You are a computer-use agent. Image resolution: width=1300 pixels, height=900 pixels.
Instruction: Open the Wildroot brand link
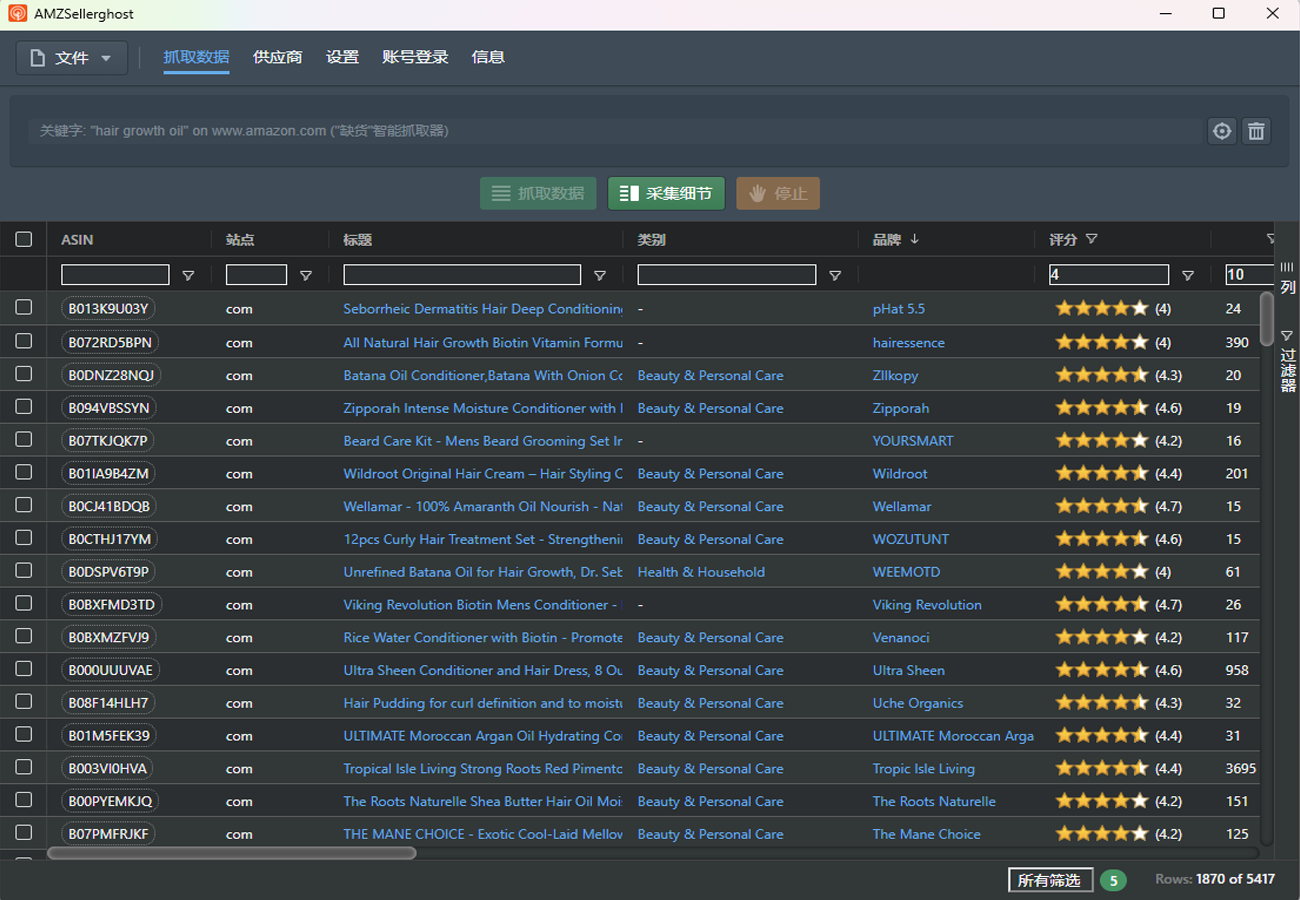pos(900,473)
